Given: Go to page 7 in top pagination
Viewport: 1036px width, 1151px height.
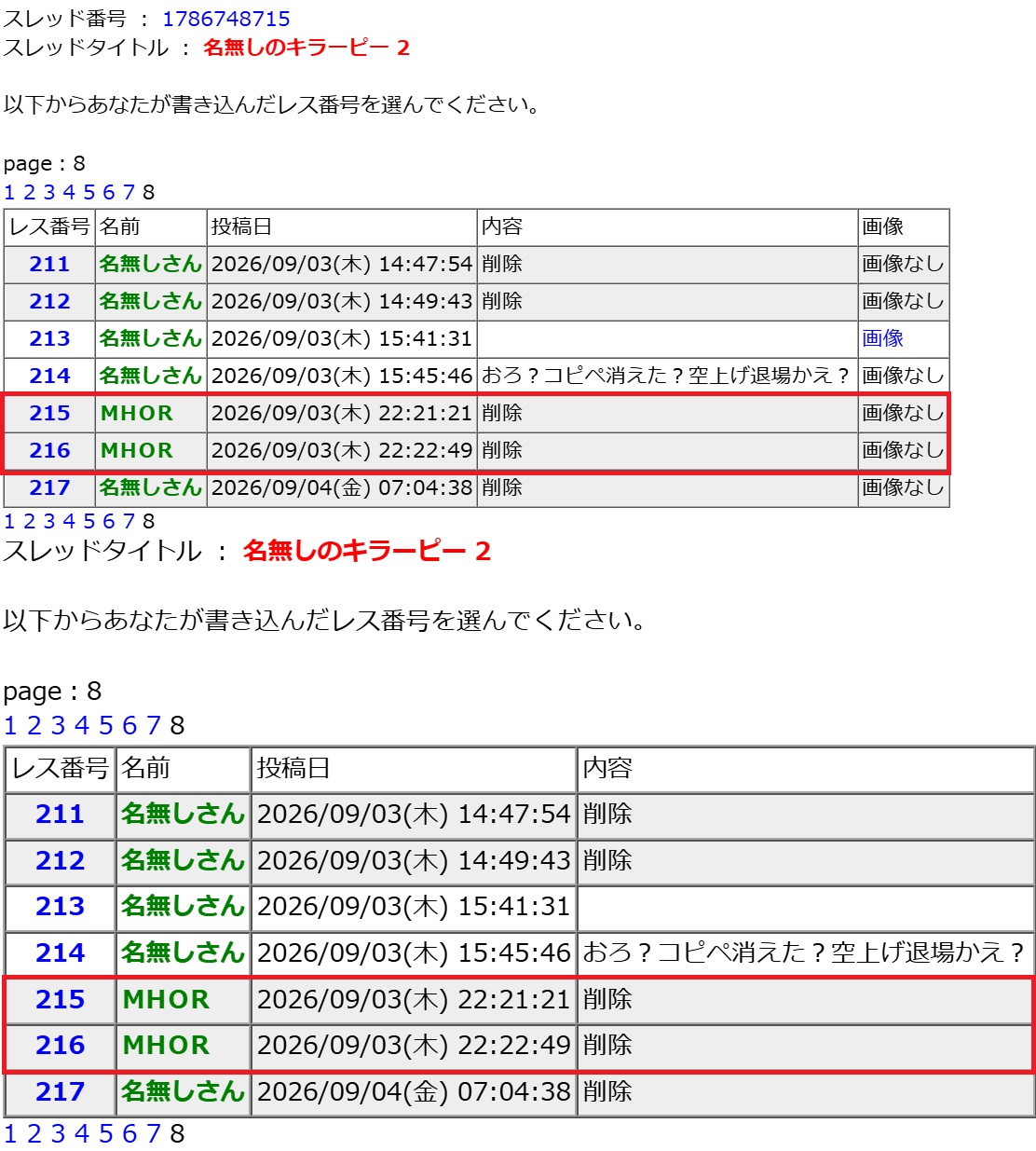Looking at the screenshot, I should 129,192.
